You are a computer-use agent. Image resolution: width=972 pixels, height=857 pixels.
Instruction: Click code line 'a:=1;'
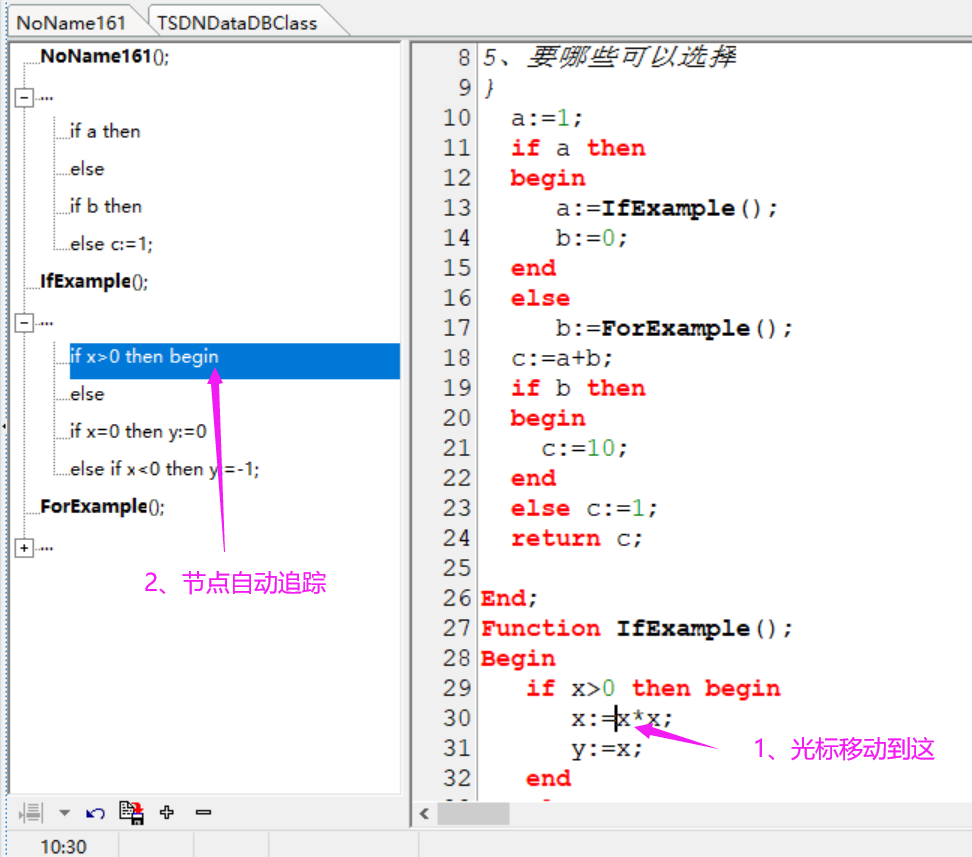click(x=547, y=118)
